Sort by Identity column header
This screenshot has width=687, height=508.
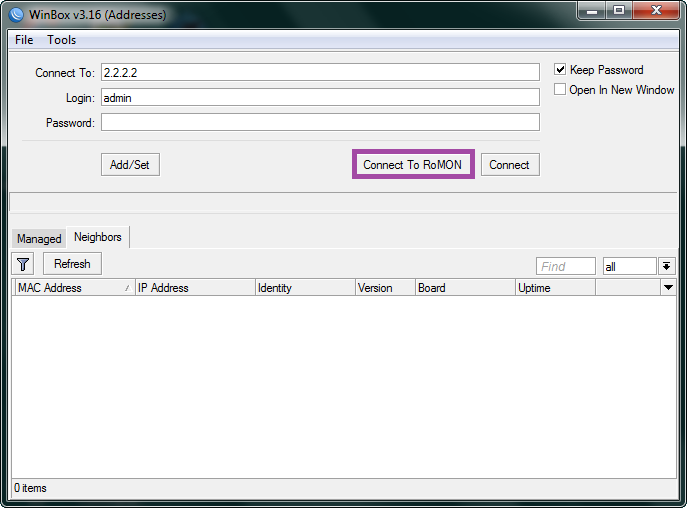[x=305, y=288]
